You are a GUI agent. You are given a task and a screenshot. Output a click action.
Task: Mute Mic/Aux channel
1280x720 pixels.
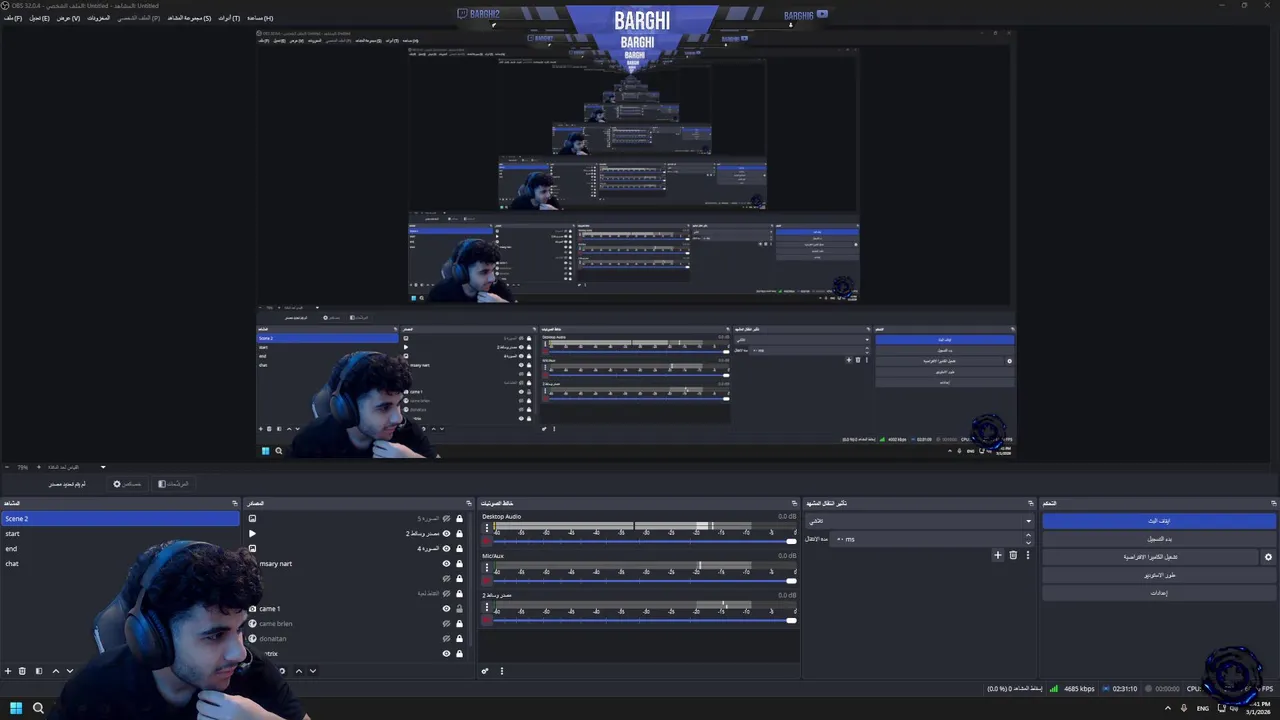point(487,581)
